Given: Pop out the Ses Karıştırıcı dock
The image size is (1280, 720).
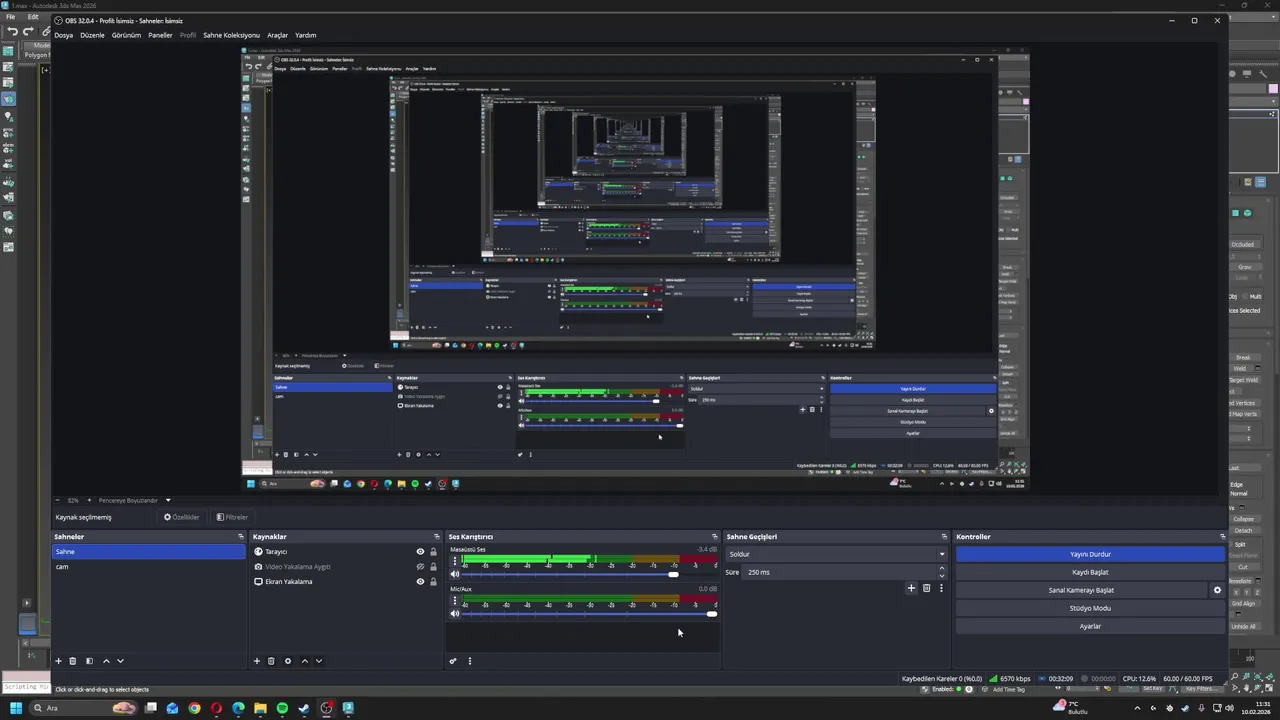Looking at the screenshot, I should point(714,537).
